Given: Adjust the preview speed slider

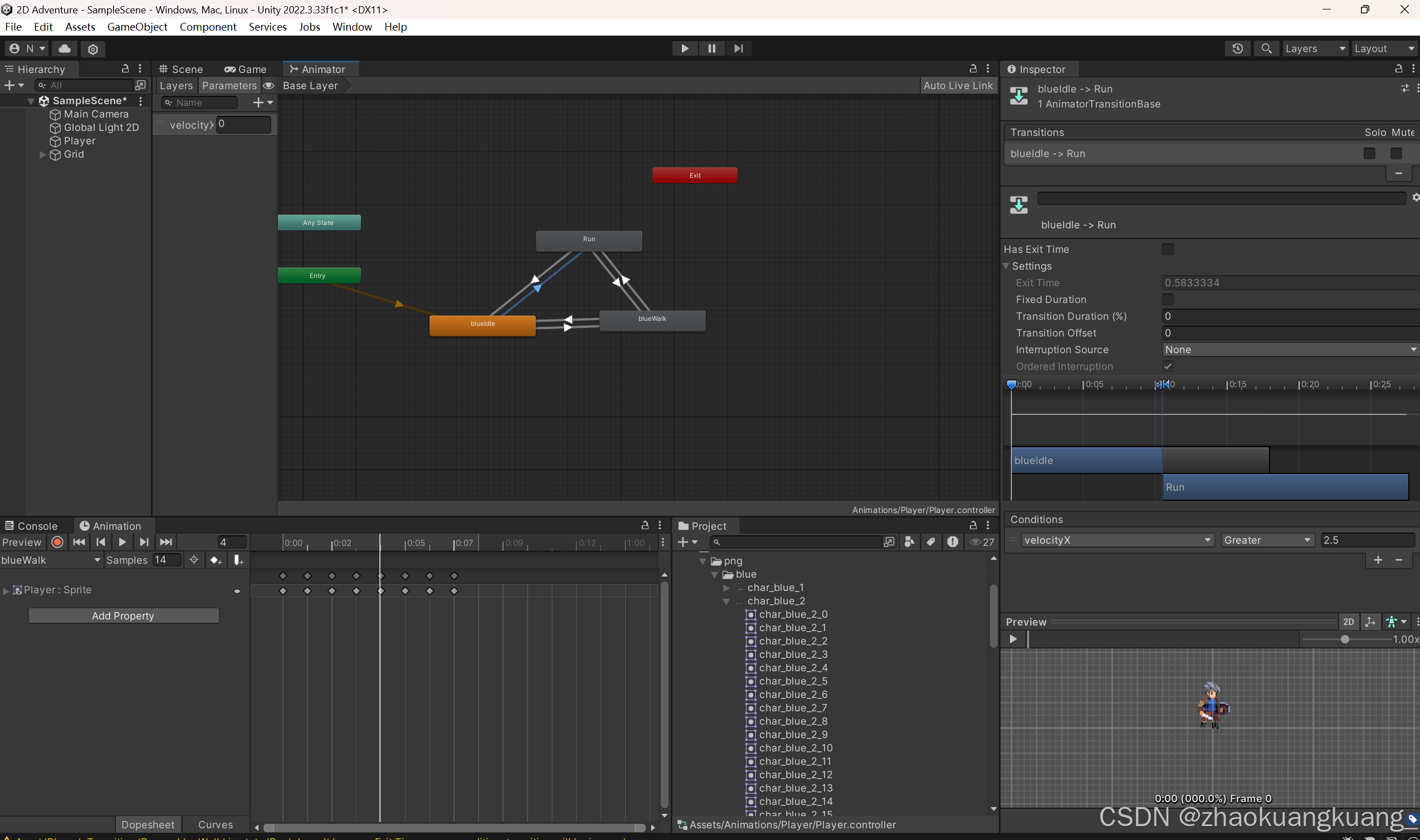Looking at the screenshot, I should tap(1344, 639).
